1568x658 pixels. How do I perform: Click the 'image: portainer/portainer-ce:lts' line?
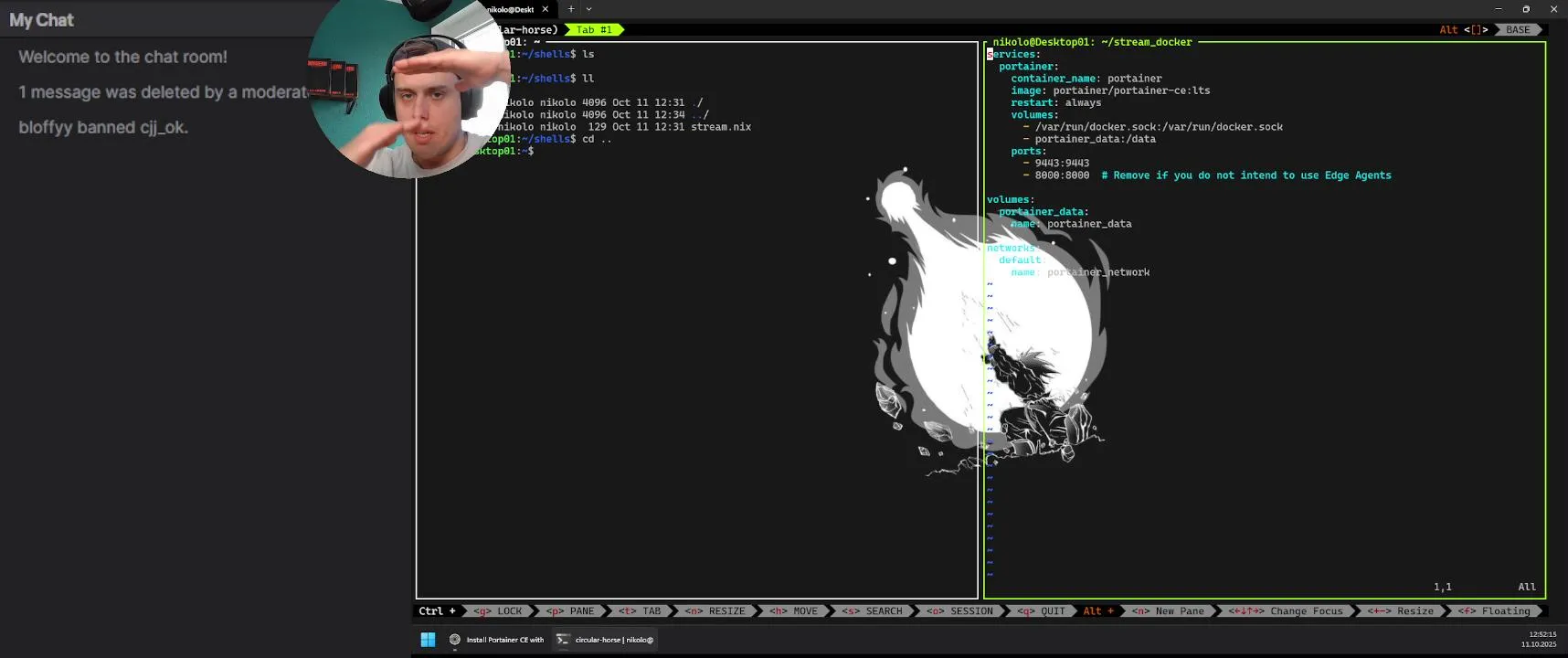[x=1110, y=90]
